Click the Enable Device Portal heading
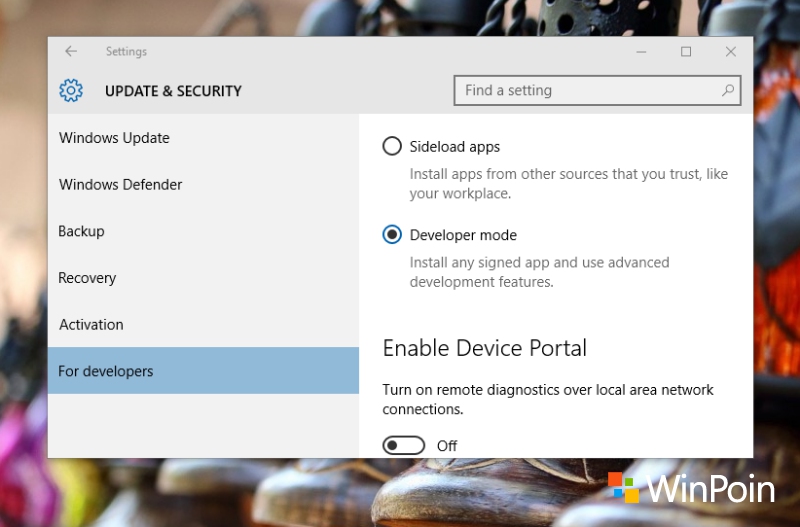This screenshot has width=800, height=527. pyautogui.click(x=485, y=348)
